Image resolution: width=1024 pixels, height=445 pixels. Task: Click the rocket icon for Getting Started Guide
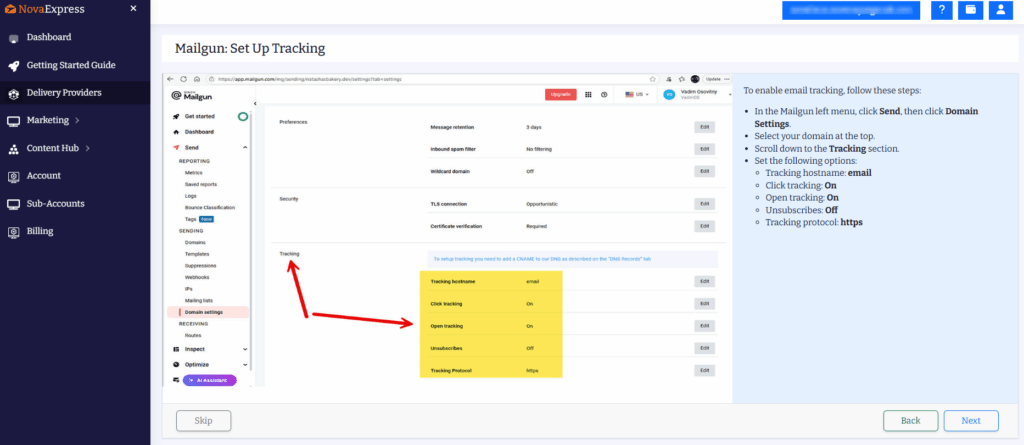pos(14,66)
